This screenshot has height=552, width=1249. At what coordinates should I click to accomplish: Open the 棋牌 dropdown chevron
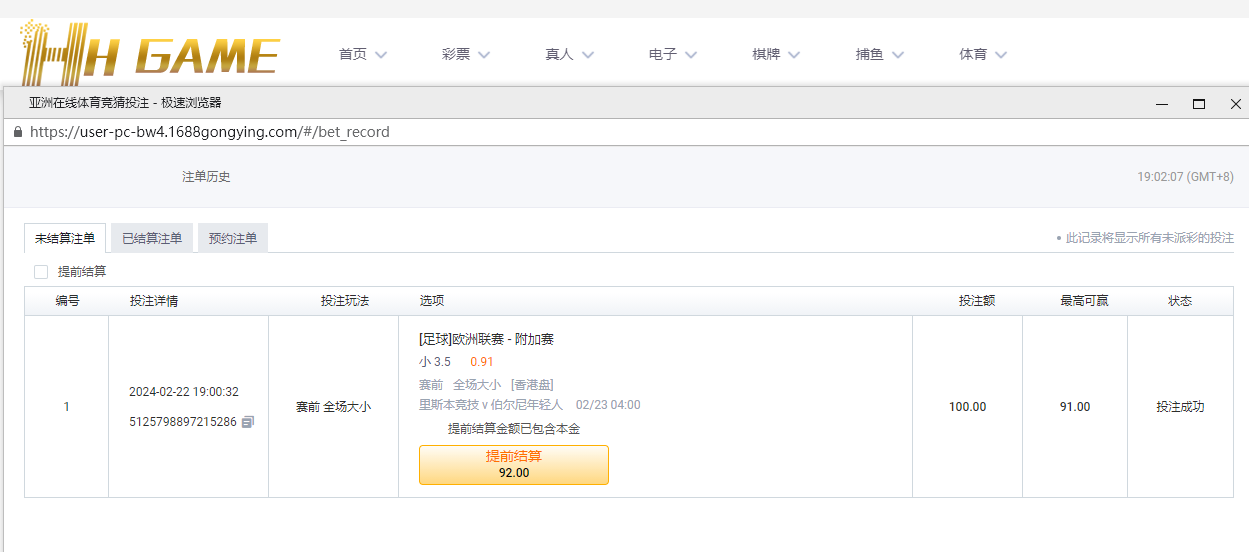point(794,55)
